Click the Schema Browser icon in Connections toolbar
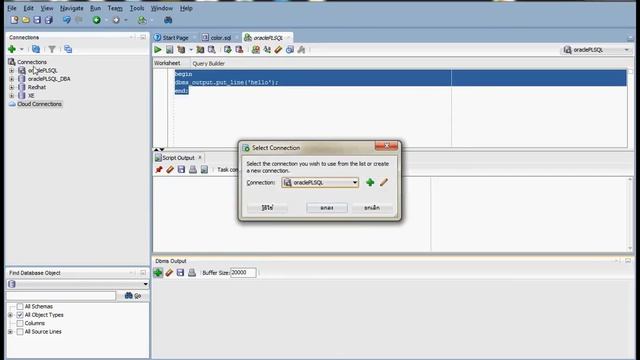Viewport: 640px width, 360px height. [68, 49]
